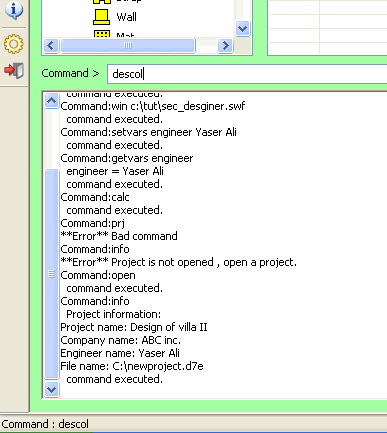Select the Wall label in element list
387x433 pixels.
pyautogui.click(x=126, y=17)
